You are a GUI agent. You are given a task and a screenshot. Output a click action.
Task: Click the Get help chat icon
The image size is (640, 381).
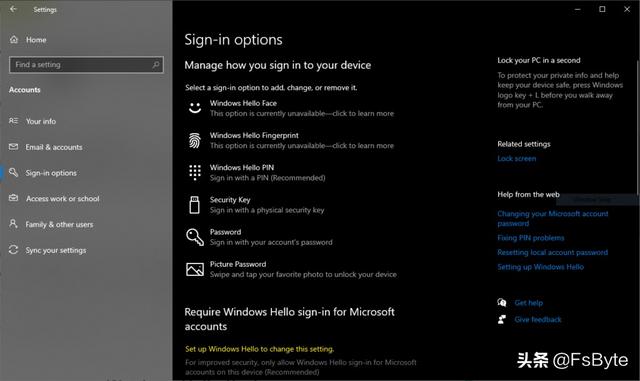point(502,303)
